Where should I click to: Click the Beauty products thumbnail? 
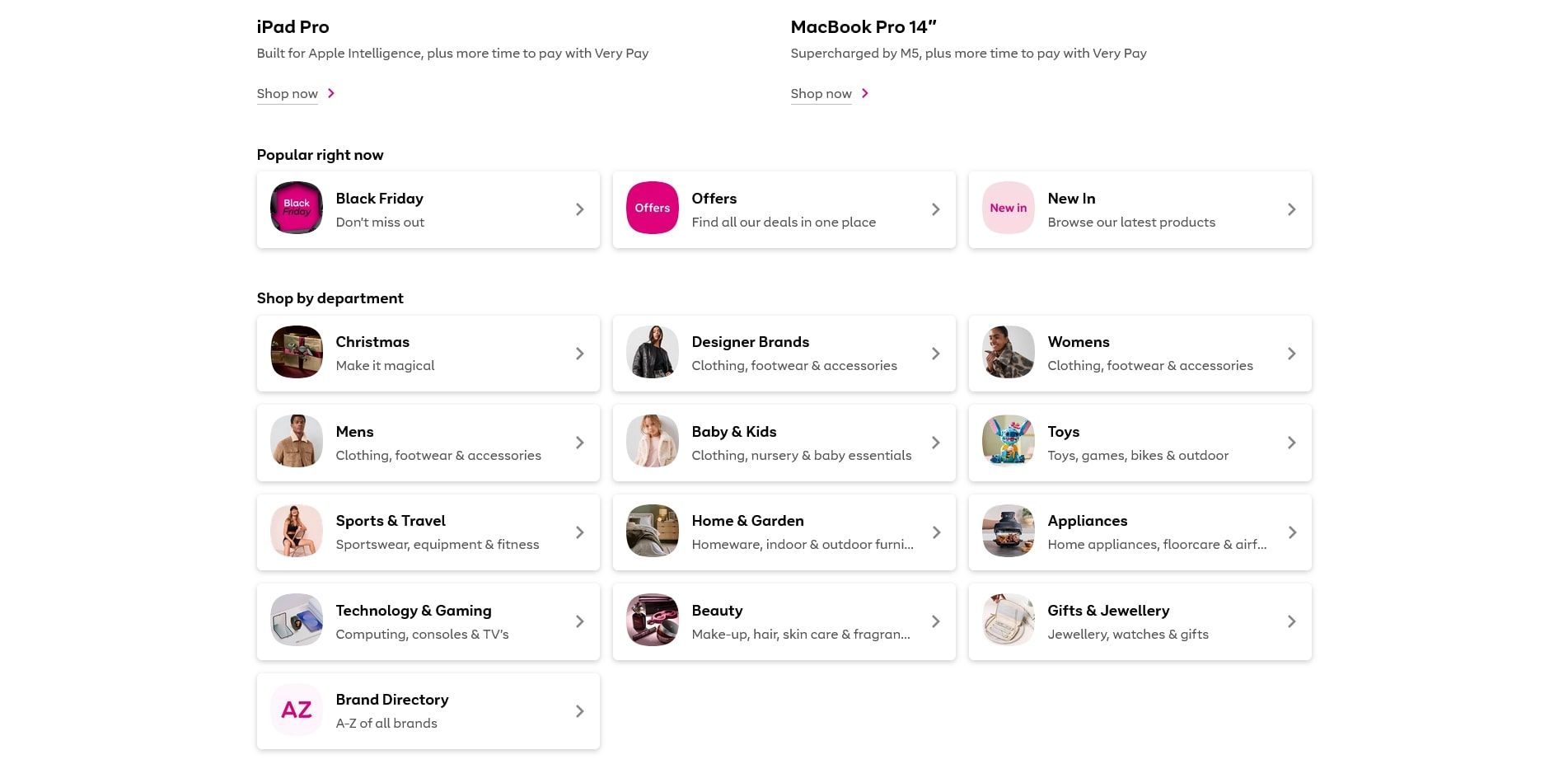pos(652,620)
